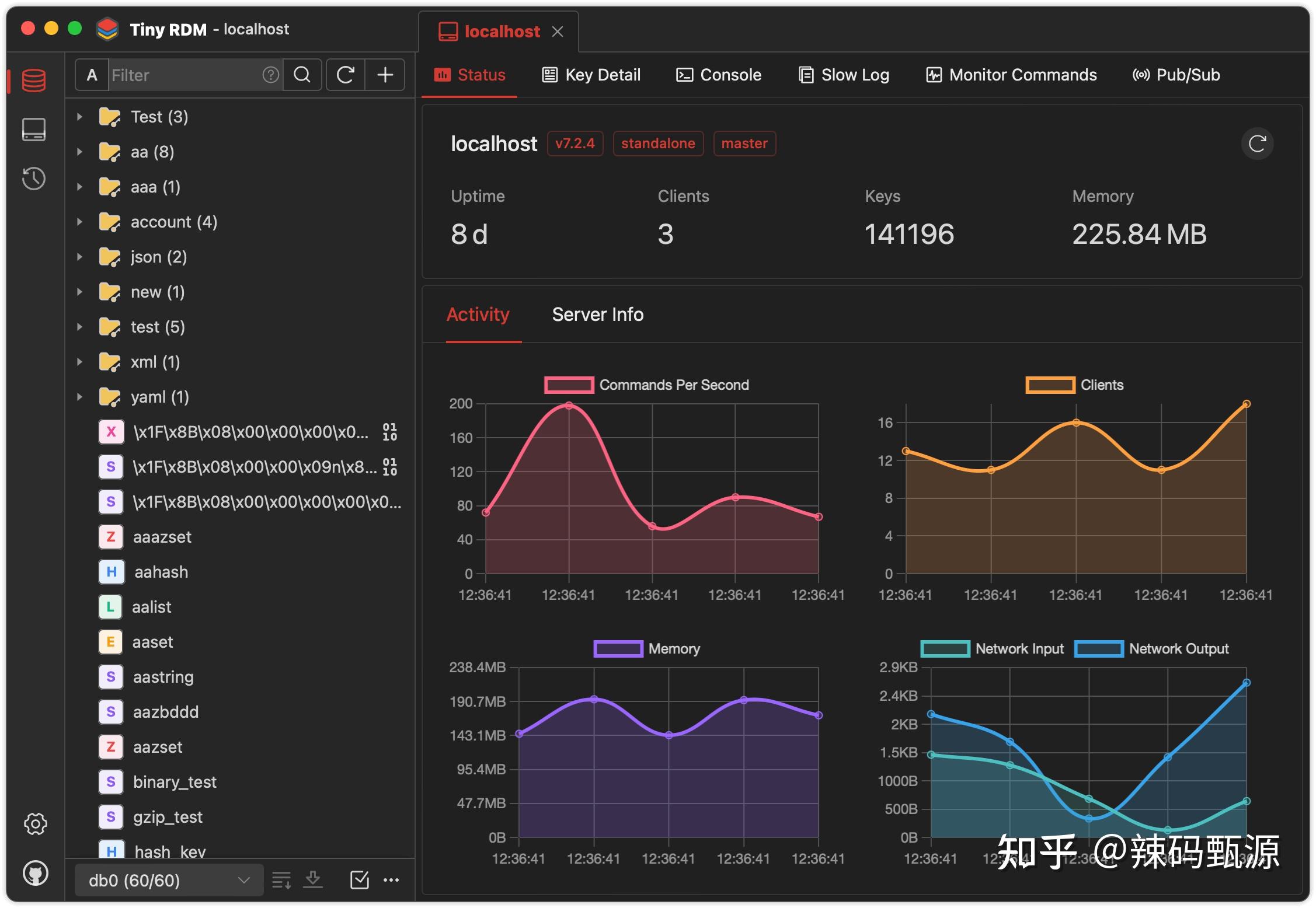Viewport: 1316px width, 908px height.
Task: Toggle the match-mode 'A' filter button
Action: pos(92,75)
